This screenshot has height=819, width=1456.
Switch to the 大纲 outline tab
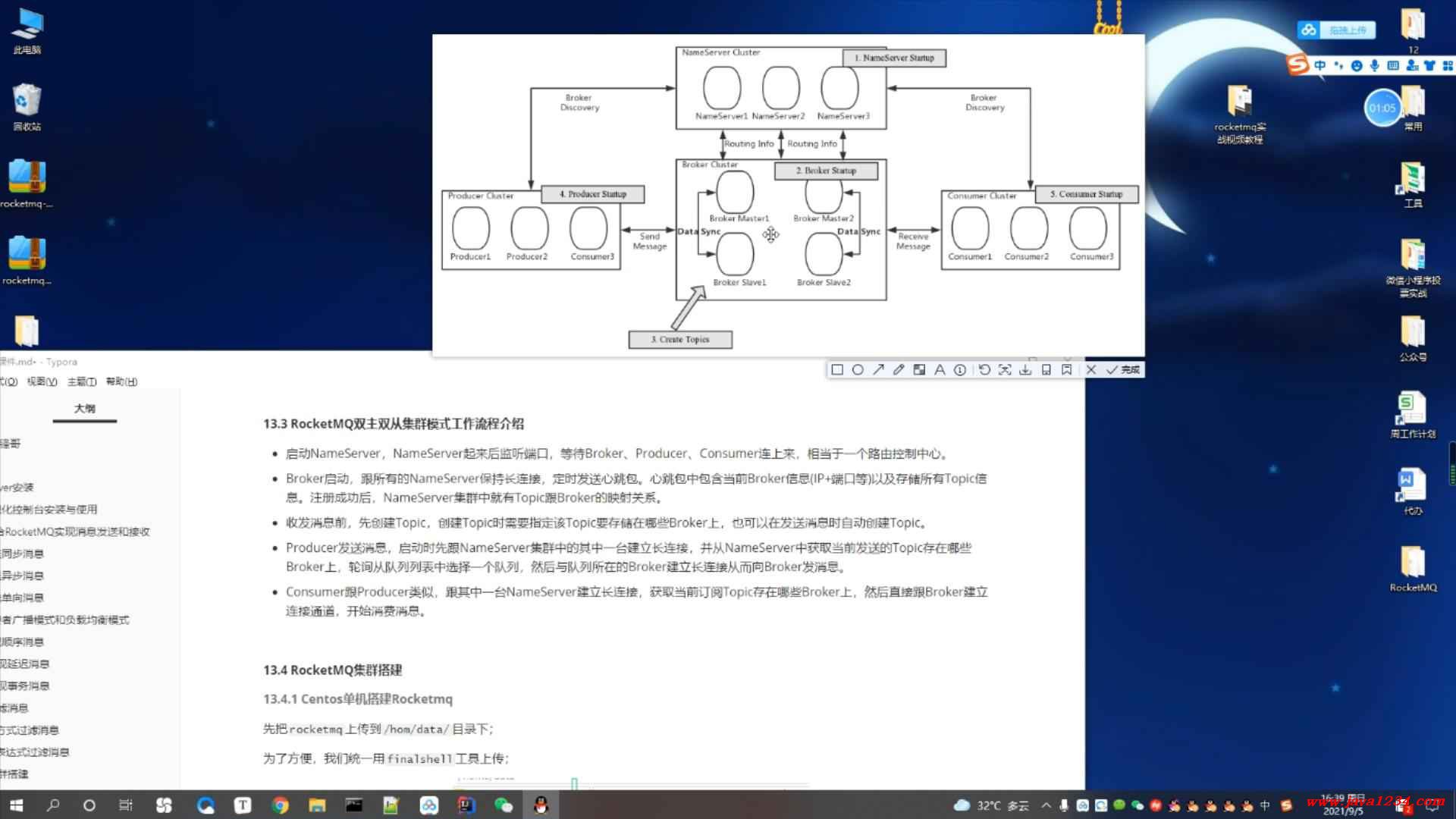click(84, 409)
